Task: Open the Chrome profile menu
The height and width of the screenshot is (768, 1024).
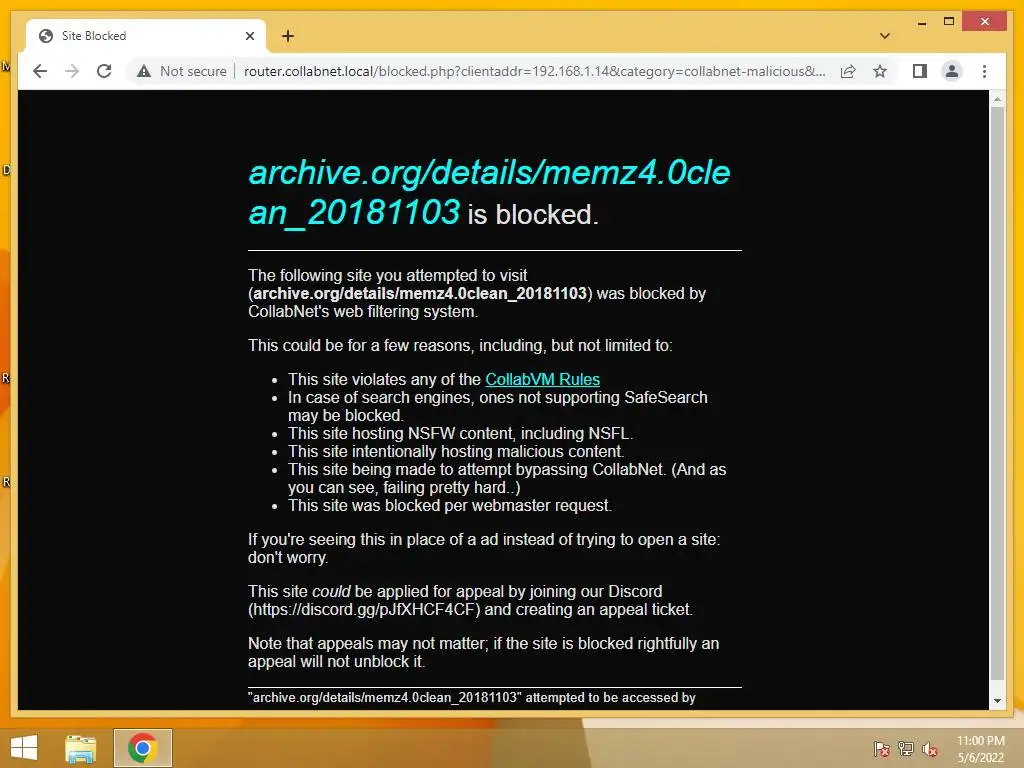Action: tap(952, 71)
